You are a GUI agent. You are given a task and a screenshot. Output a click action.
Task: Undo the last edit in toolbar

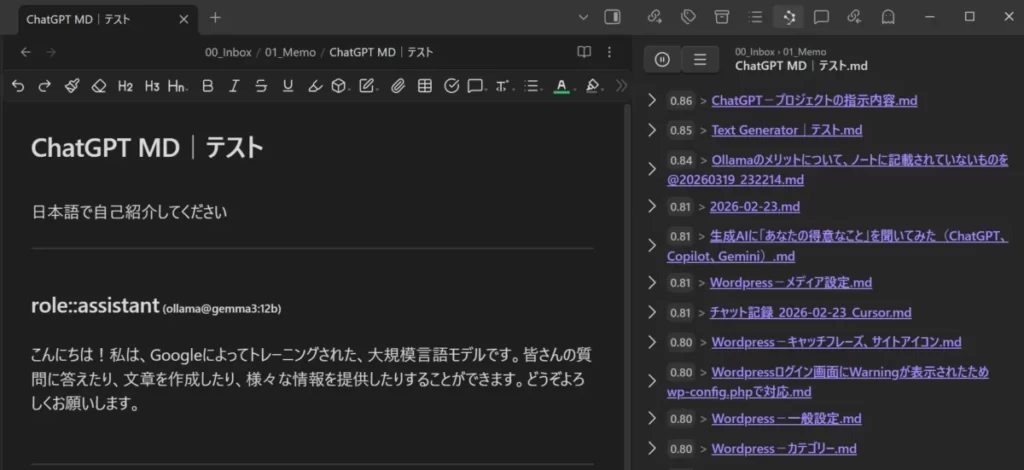pyautogui.click(x=18, y=86)
